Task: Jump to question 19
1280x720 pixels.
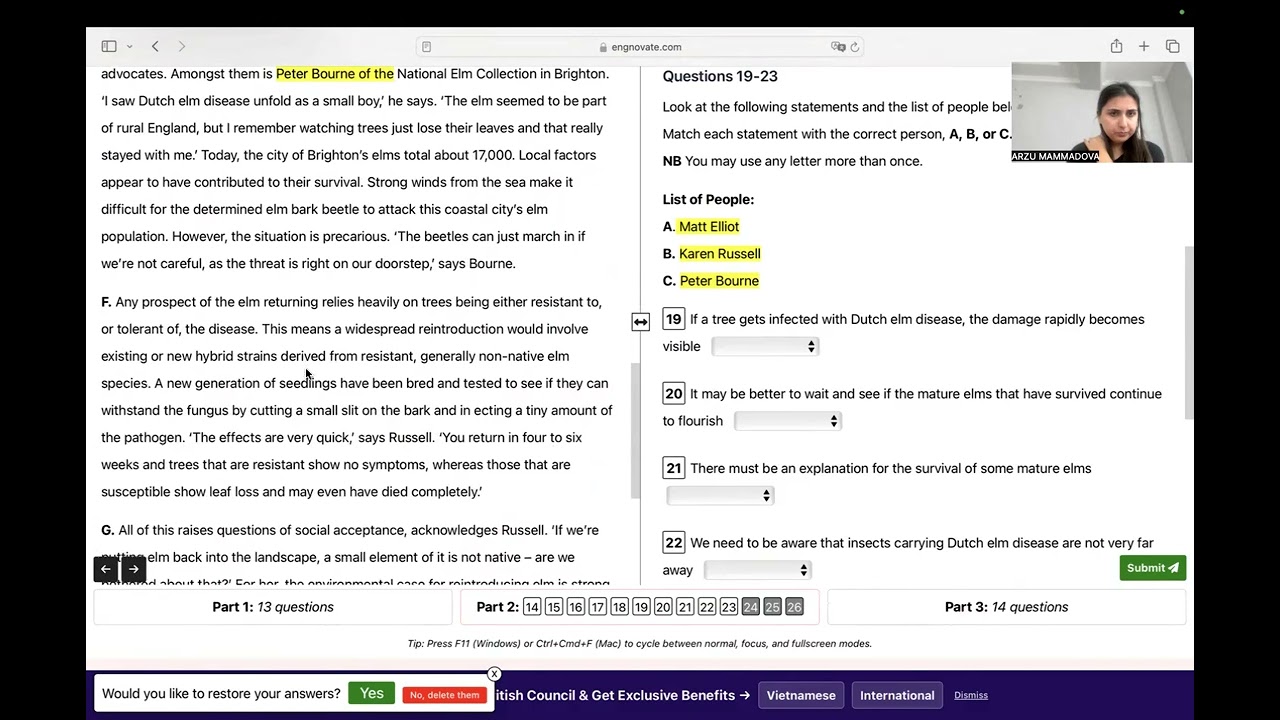Action: click(x=641, y=607)
